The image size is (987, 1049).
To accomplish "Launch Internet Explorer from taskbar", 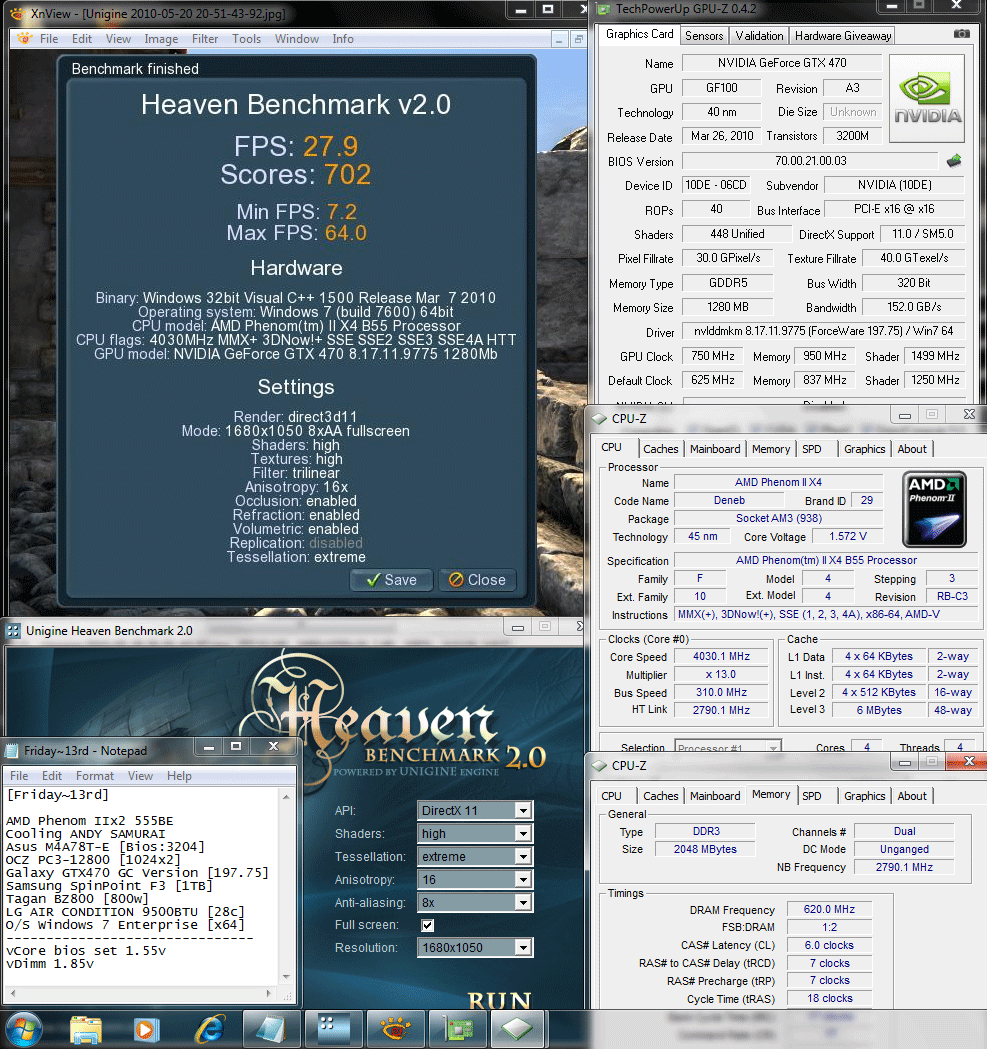I will pos(209,1029).
